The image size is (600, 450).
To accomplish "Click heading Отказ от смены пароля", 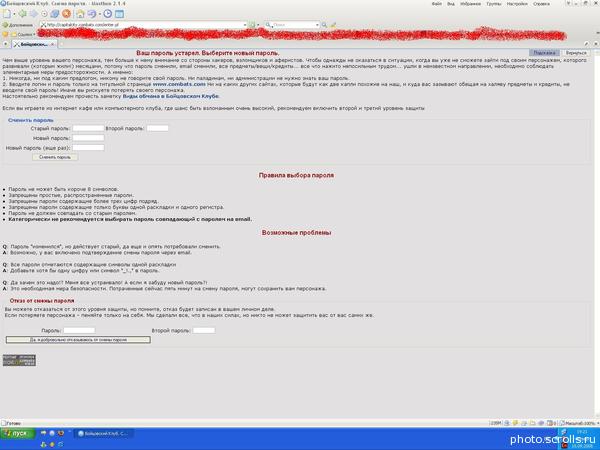I will (42, 301).
